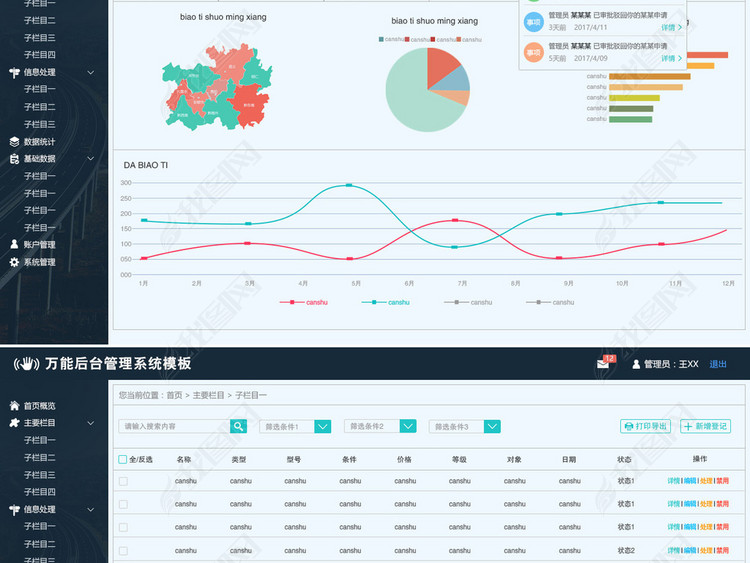Select 子栏目四 in the table page sidebar

40,492
